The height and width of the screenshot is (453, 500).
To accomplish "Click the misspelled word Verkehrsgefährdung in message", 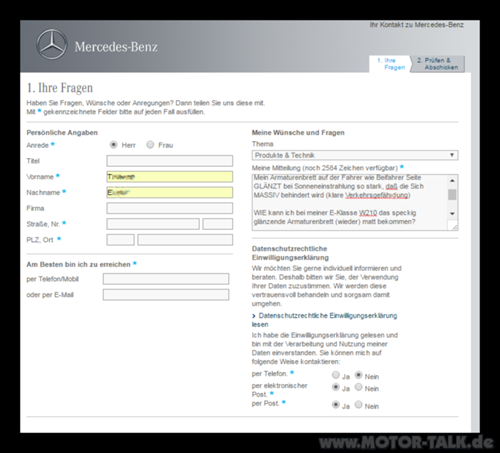I will pyautogui.click(x=377, y=195).
